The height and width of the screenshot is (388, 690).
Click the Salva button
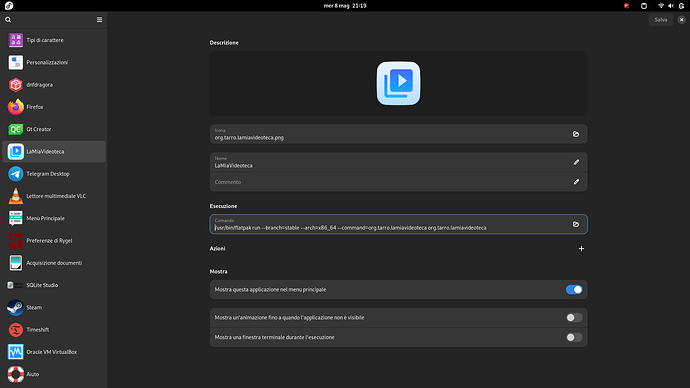661,20
